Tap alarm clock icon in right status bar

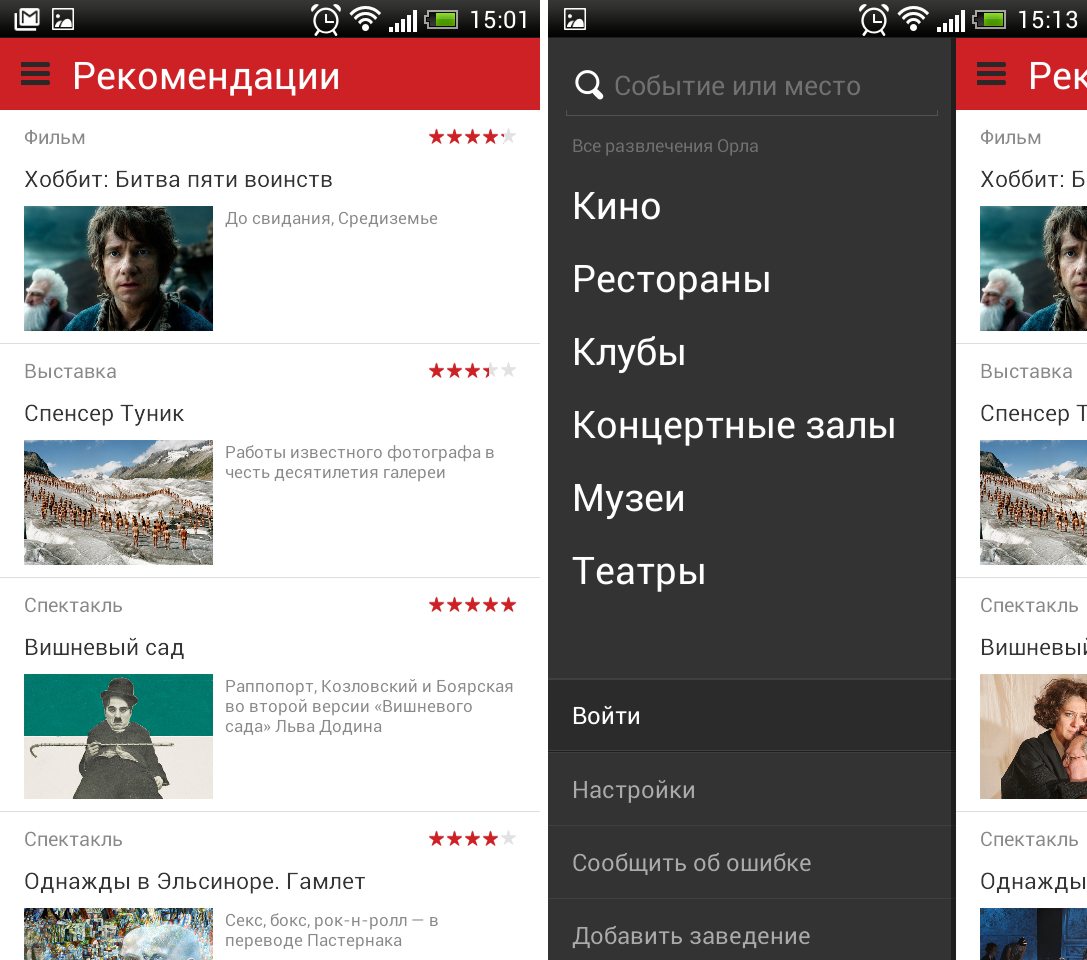(873, 19)
